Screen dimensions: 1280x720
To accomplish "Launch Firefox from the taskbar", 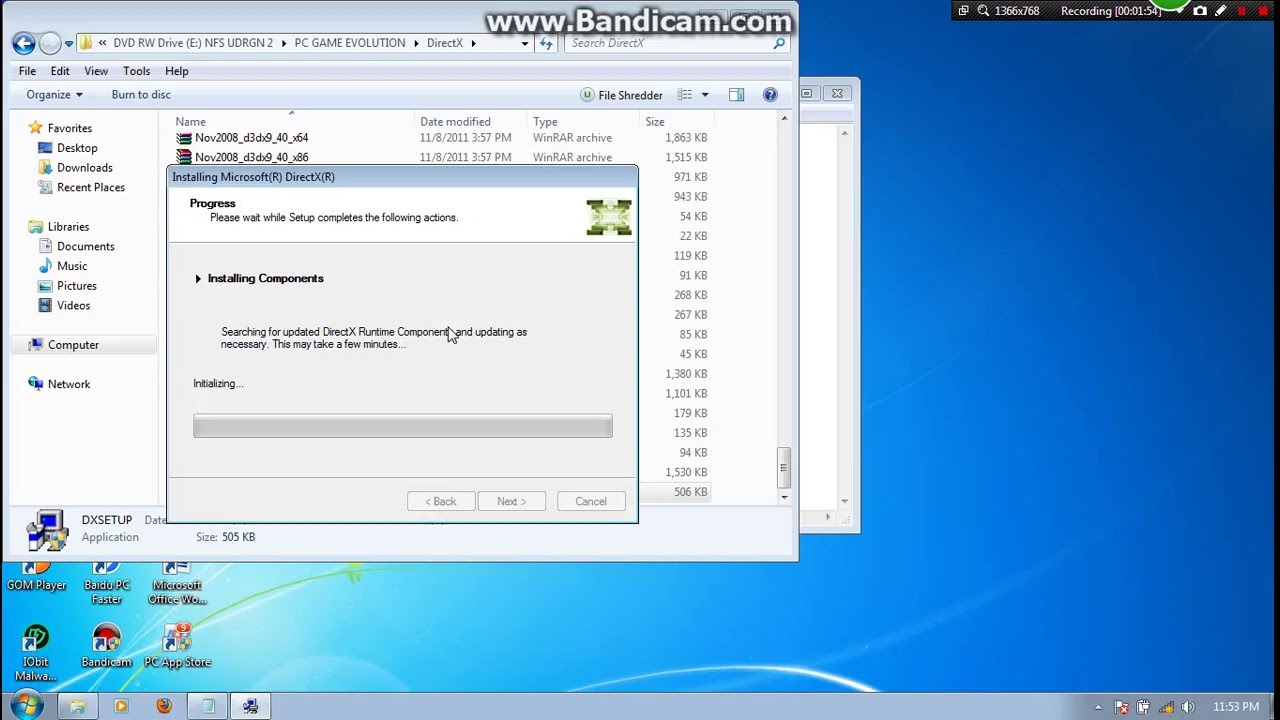I will pos(164,706).
